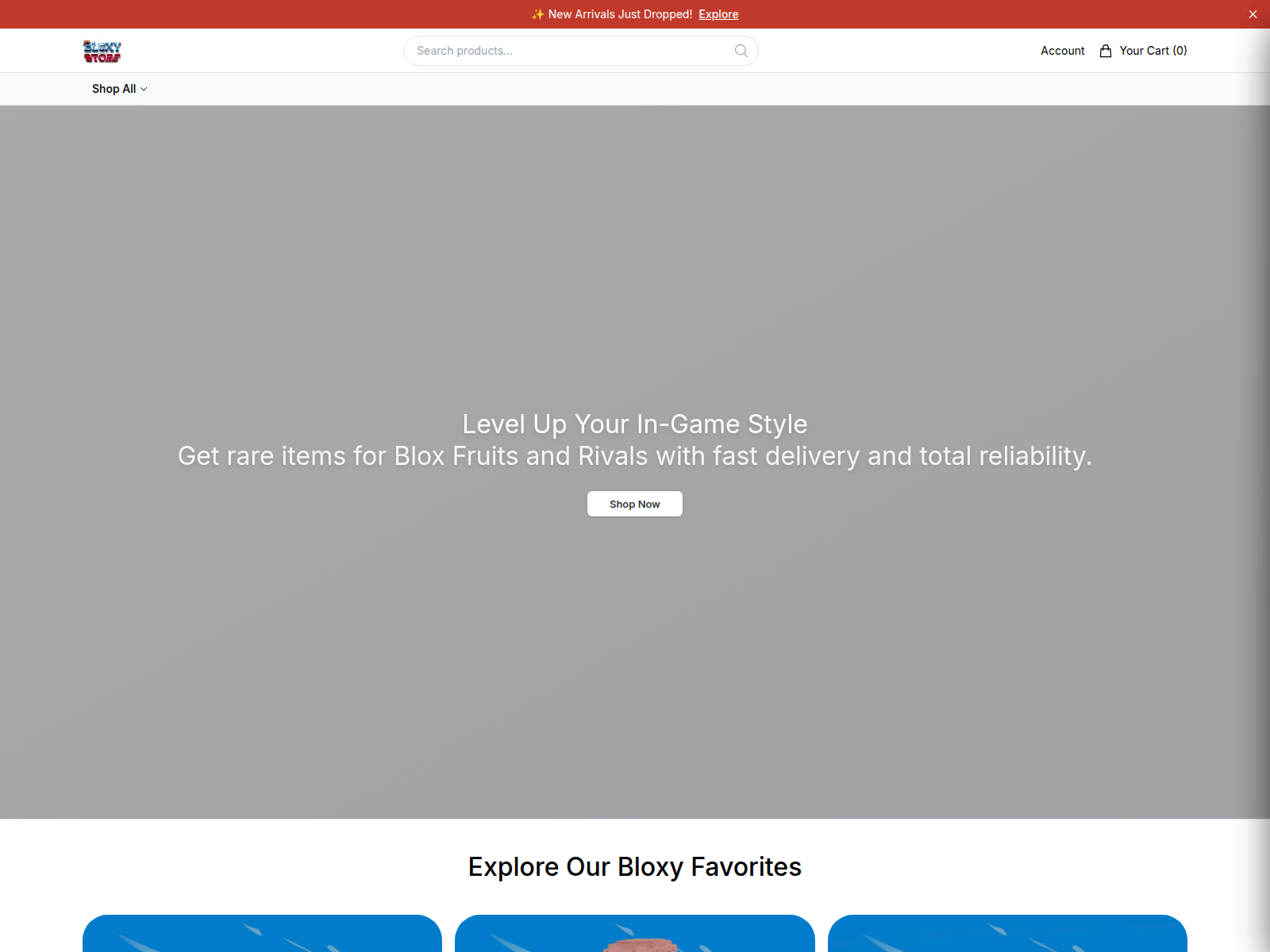Image resolution: width=1270 pixels, height=952 pixels.
Task: Click the Bloxy Store logo
Action: (x=102, y=51)
